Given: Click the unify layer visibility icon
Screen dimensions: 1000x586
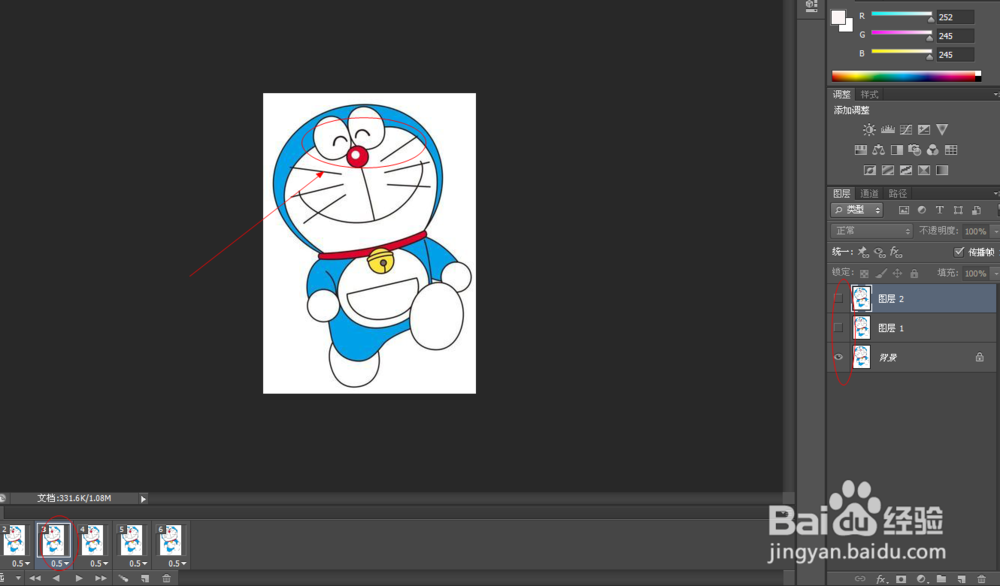Looking at the screenshot, I should [x=879, y=253].
